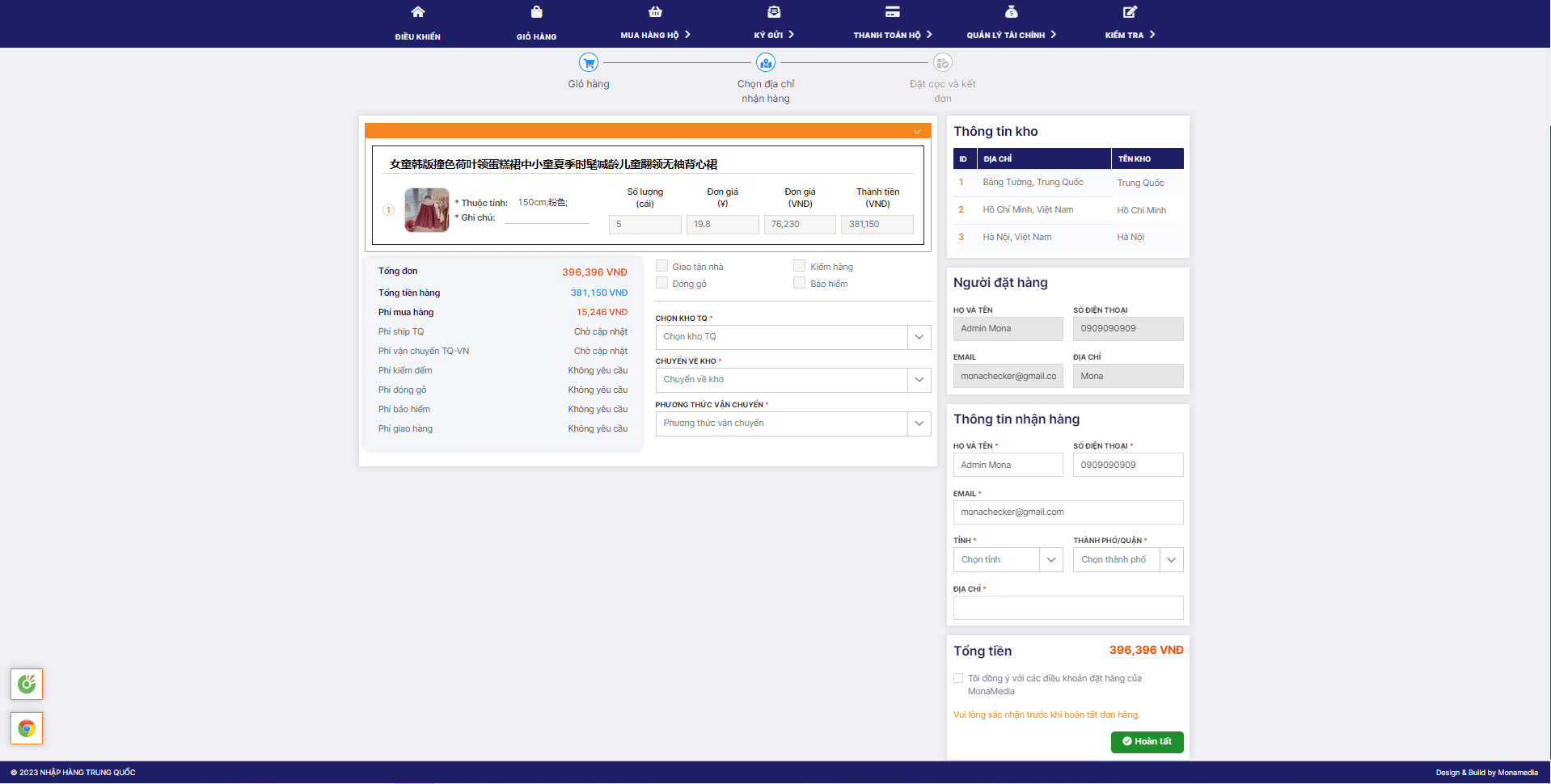Click the Địa chỉ delivery address field
1551x784 pixels.
point(1067,608)
